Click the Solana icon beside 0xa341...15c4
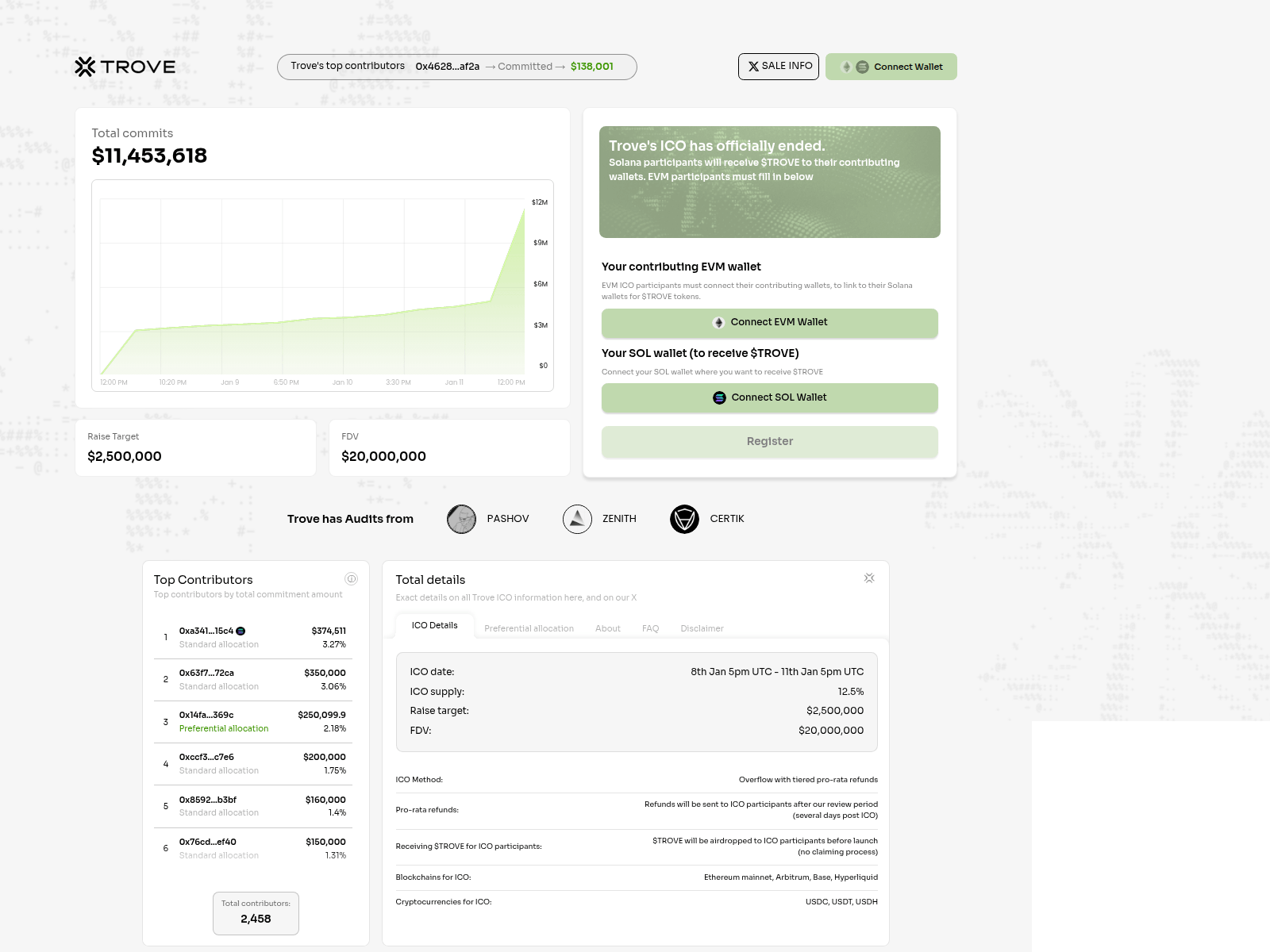The height and width of the screenshot is (952, 1270). 241,631
